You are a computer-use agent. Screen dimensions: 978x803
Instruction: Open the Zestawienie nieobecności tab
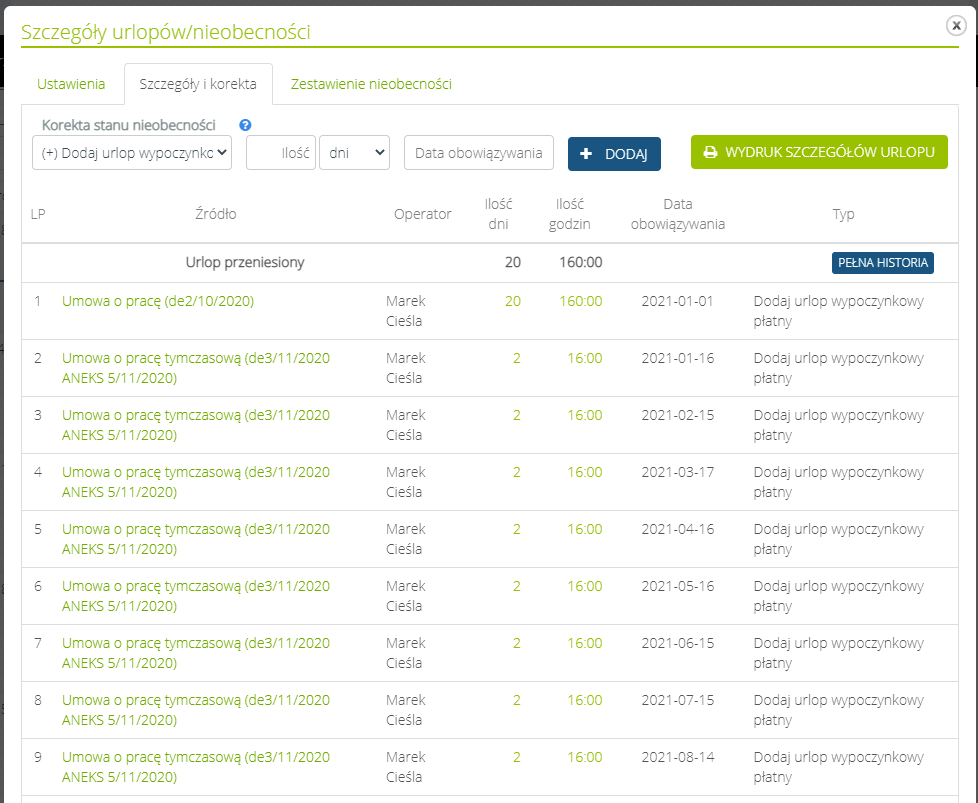[371, 84]
